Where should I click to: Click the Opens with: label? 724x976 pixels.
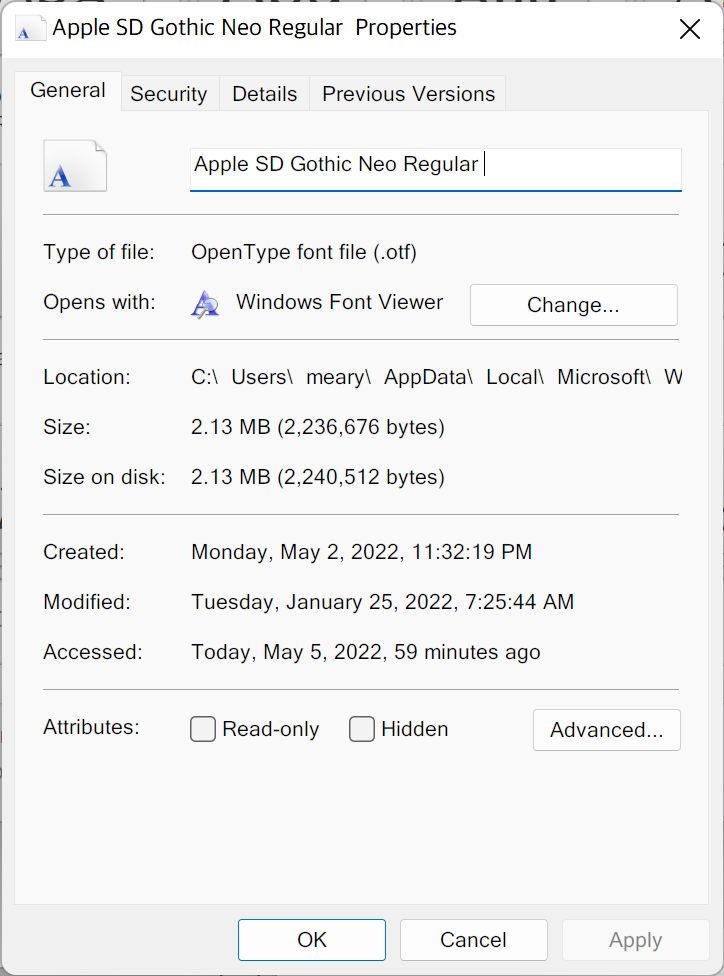(x=99, y=302)
